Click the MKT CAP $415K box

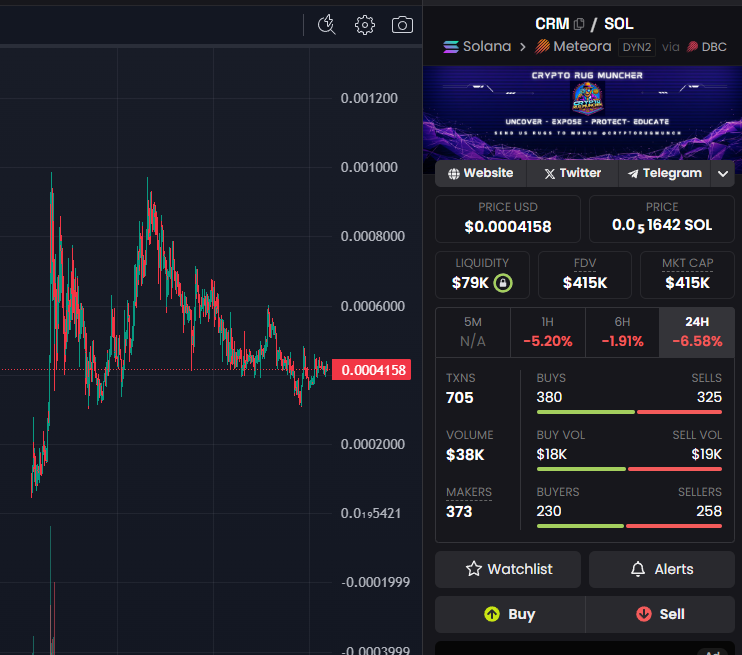point(687,275)
